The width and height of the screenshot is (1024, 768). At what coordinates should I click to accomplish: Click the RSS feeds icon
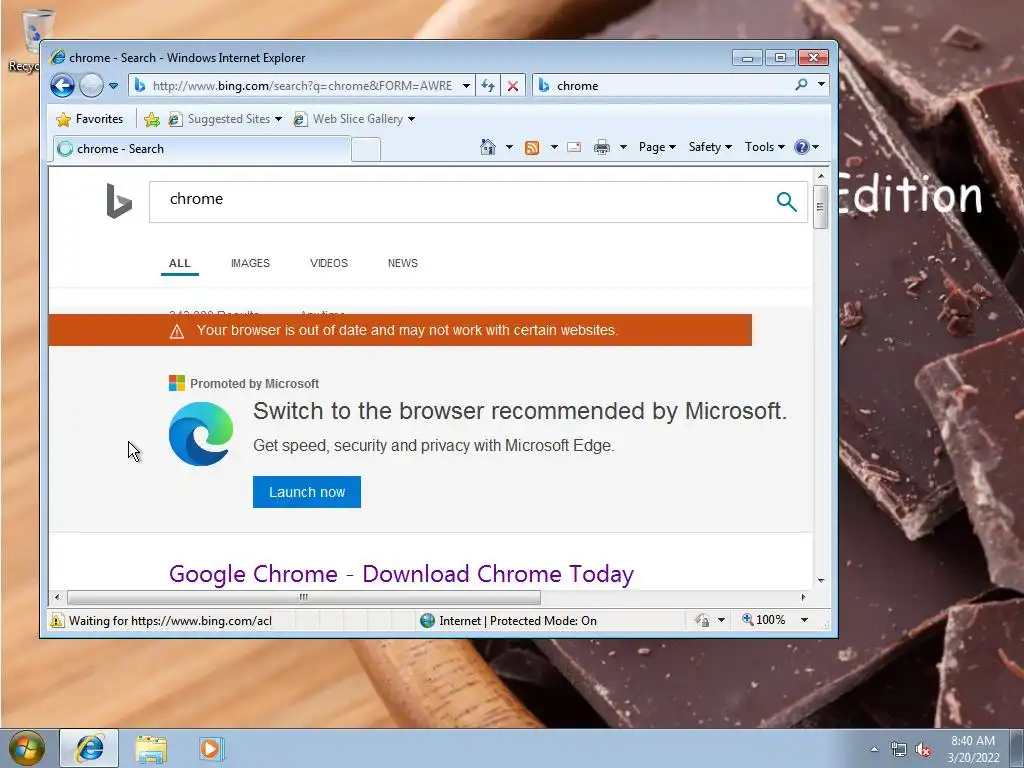532,148
